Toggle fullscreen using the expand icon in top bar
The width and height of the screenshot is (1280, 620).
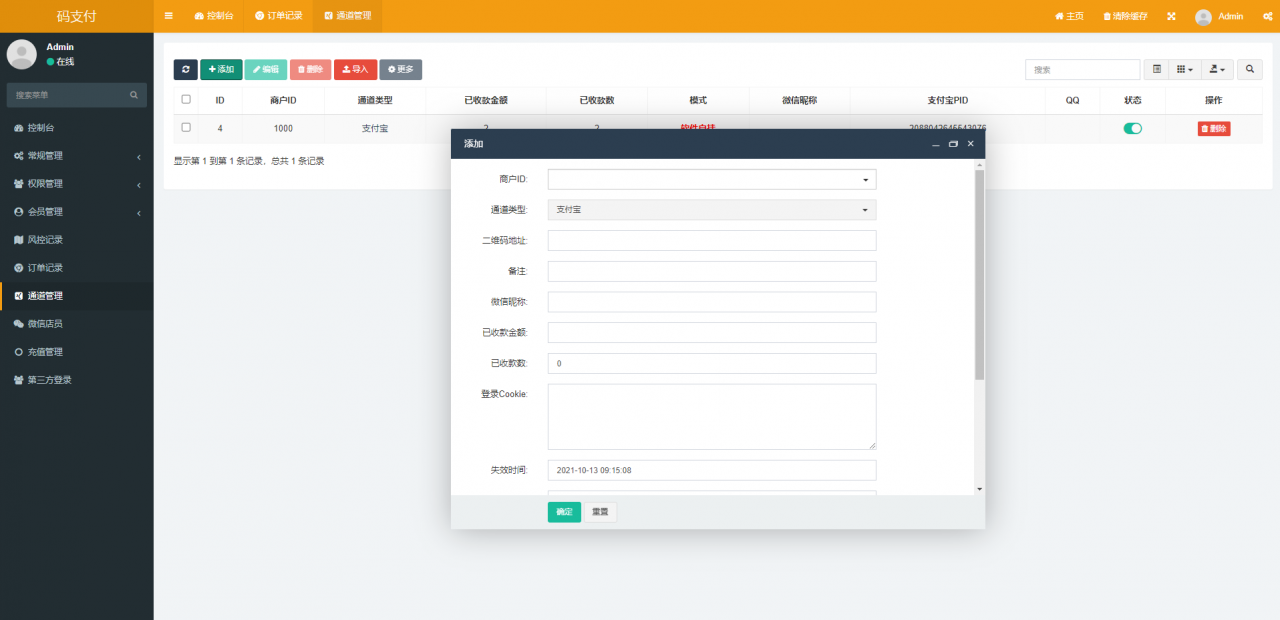click(x=1171, y=16)
